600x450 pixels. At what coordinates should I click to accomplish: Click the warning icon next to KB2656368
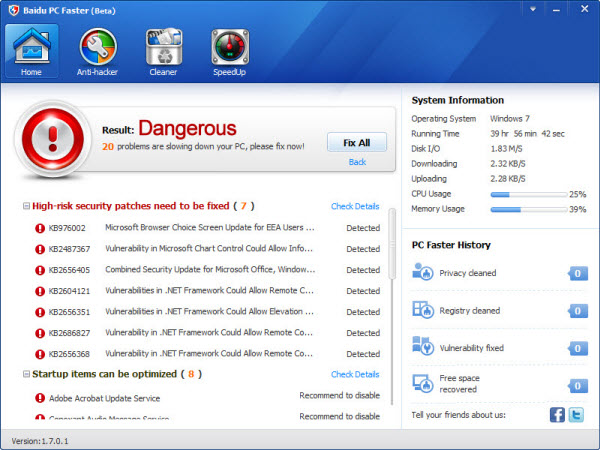click(40, 354)
